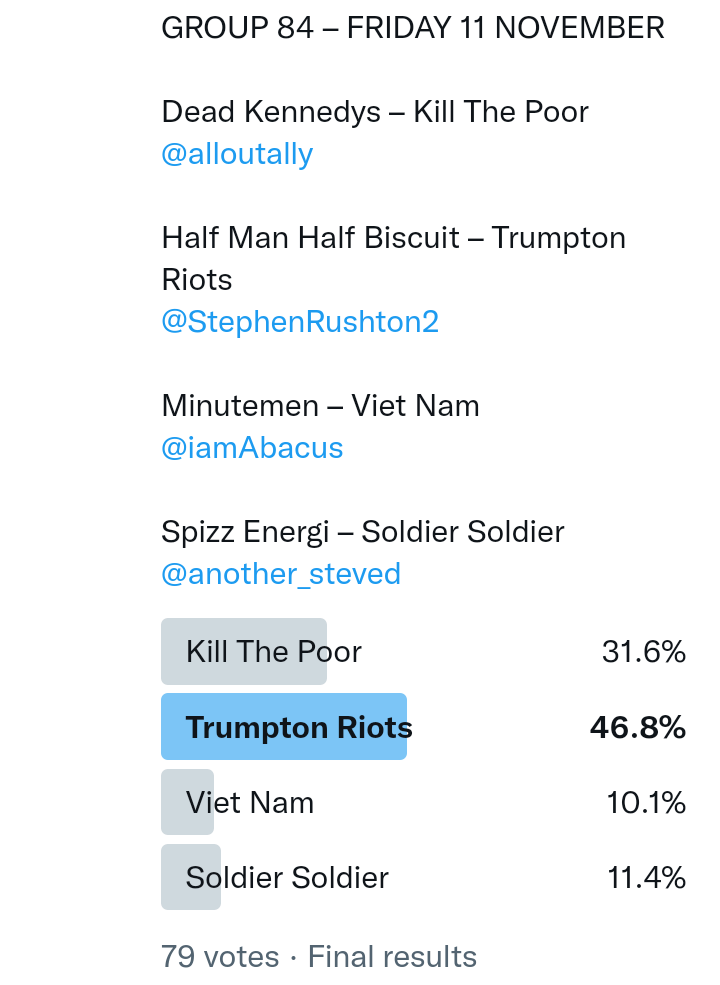Click the Minutemen – Viet Nam entry
This screenshot has height=985, width=720.
coord(320,406)
